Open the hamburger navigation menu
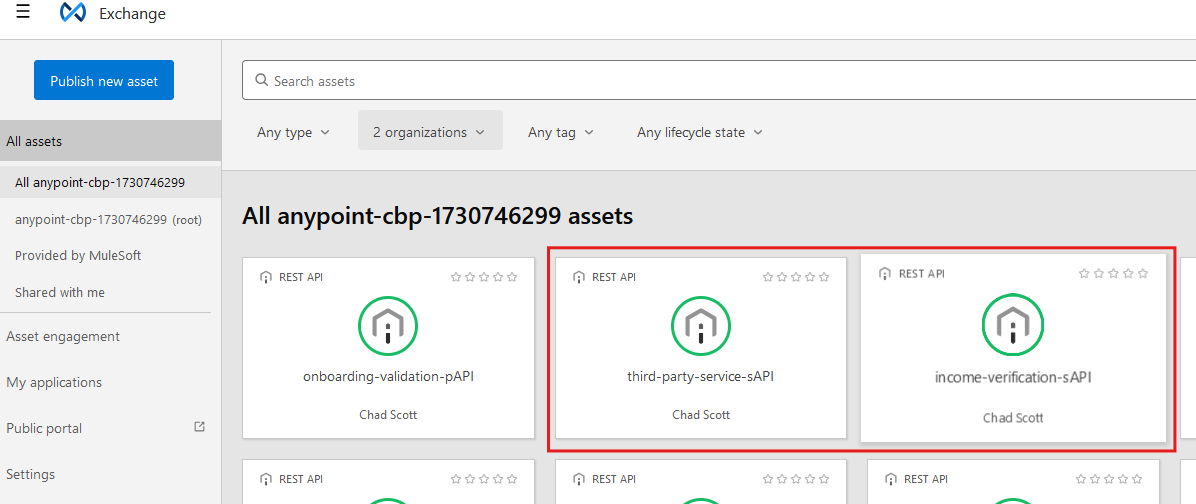 tap(23, 11)
